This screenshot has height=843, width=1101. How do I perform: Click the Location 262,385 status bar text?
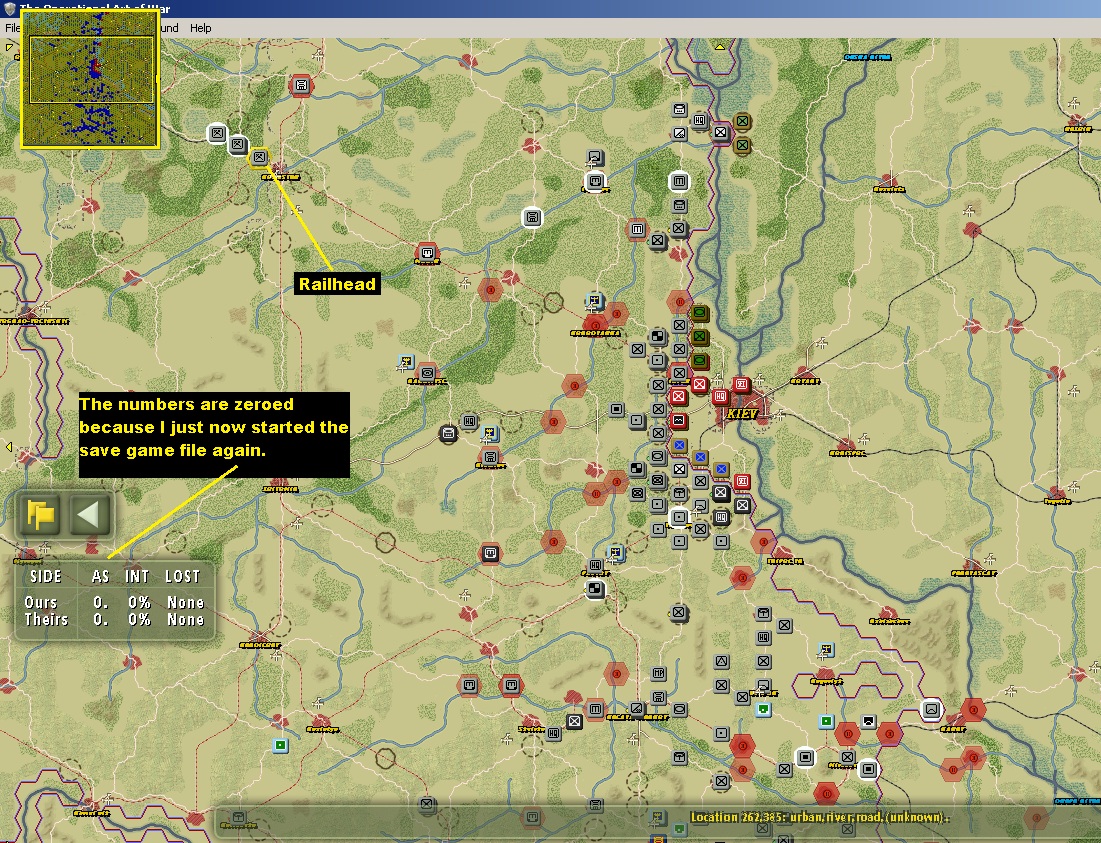point(819,817)
